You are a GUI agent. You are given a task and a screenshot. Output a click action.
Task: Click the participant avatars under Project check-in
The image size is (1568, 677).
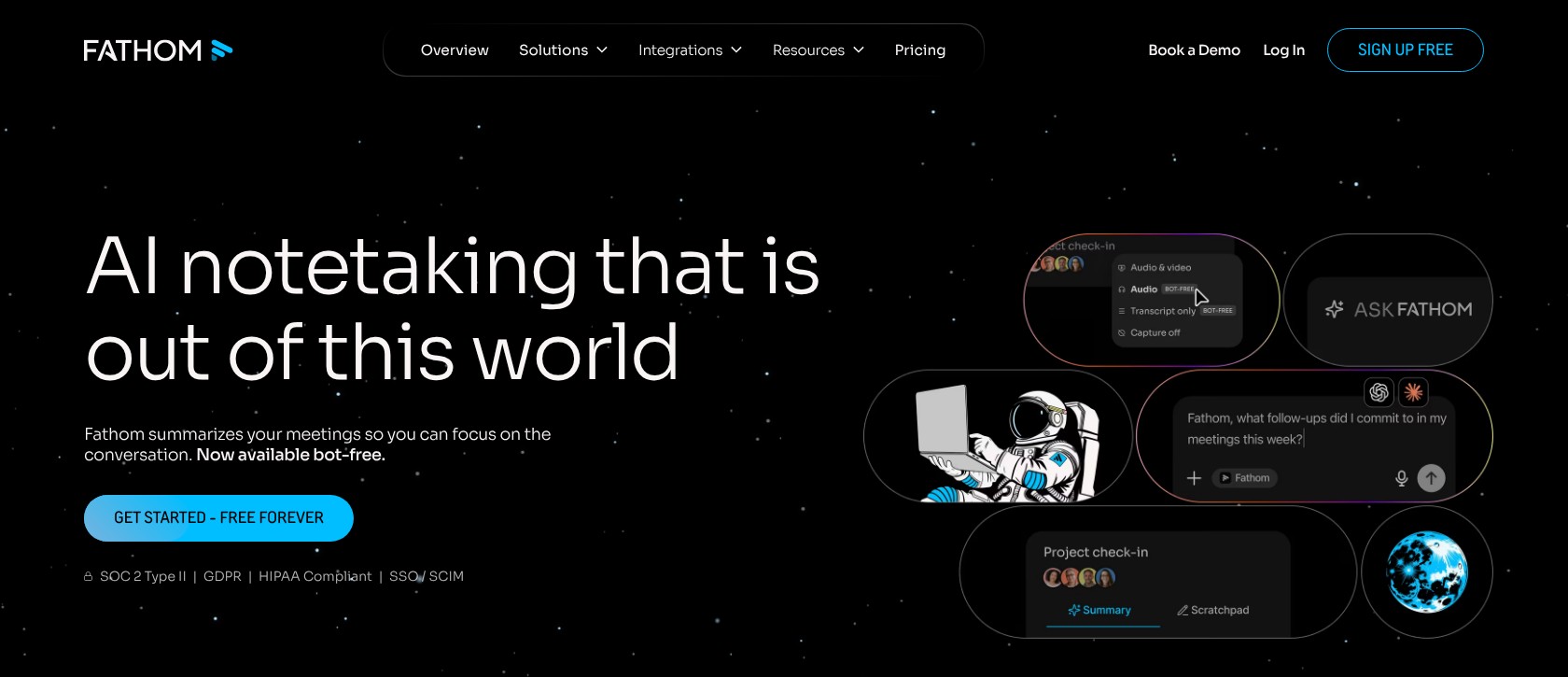click(1079, 578)
